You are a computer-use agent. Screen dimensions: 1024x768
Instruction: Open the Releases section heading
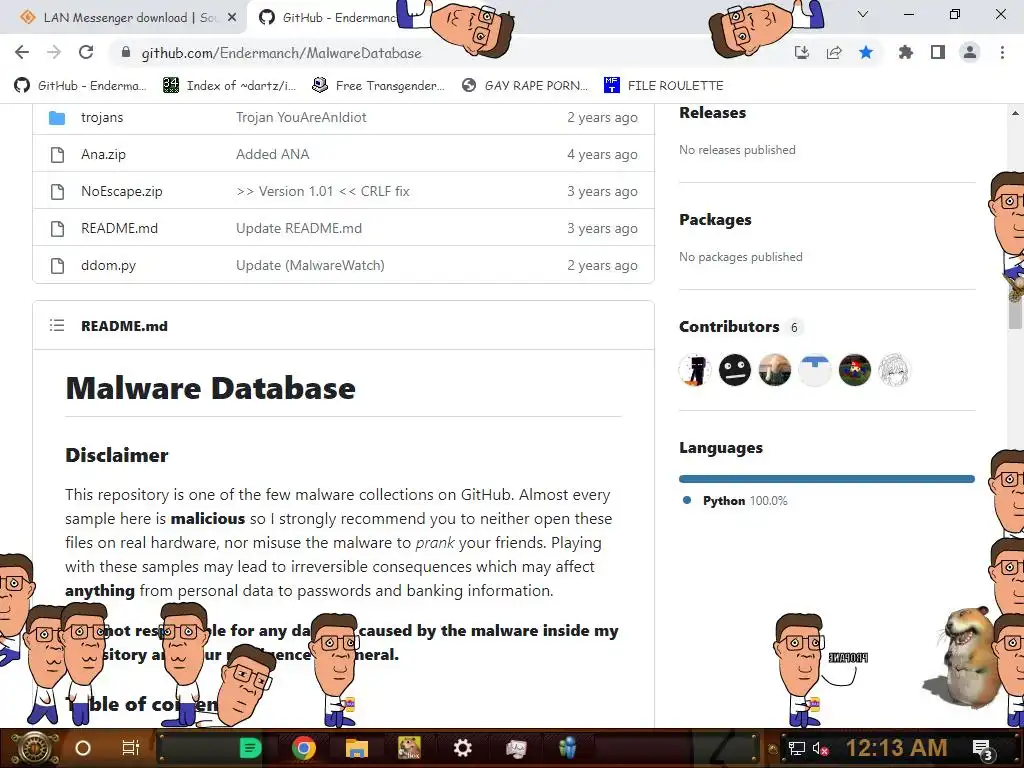pyautogui.click(x=712, y=113)
